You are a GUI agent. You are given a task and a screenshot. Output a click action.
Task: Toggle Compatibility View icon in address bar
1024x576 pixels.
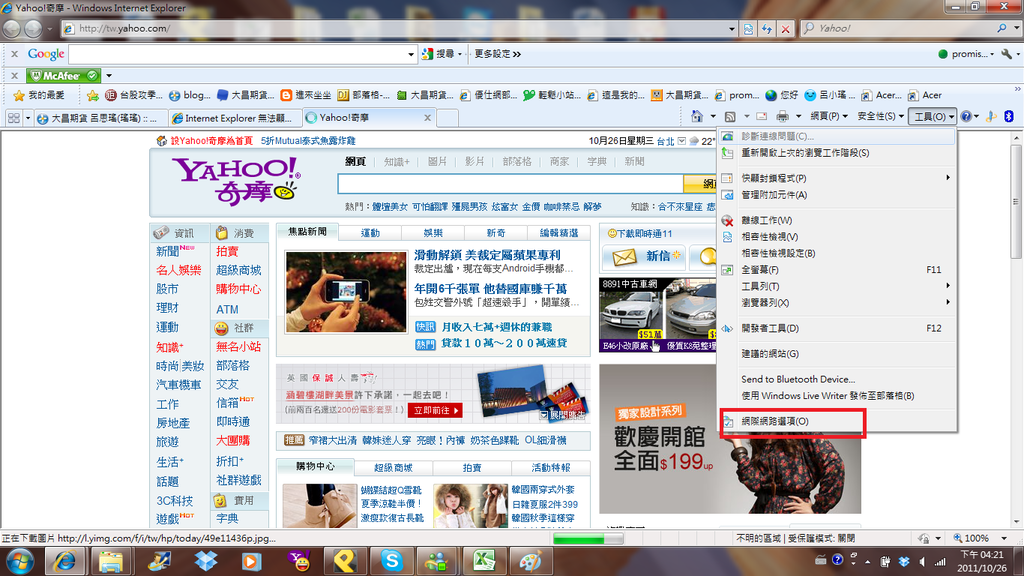pos(748,29)
